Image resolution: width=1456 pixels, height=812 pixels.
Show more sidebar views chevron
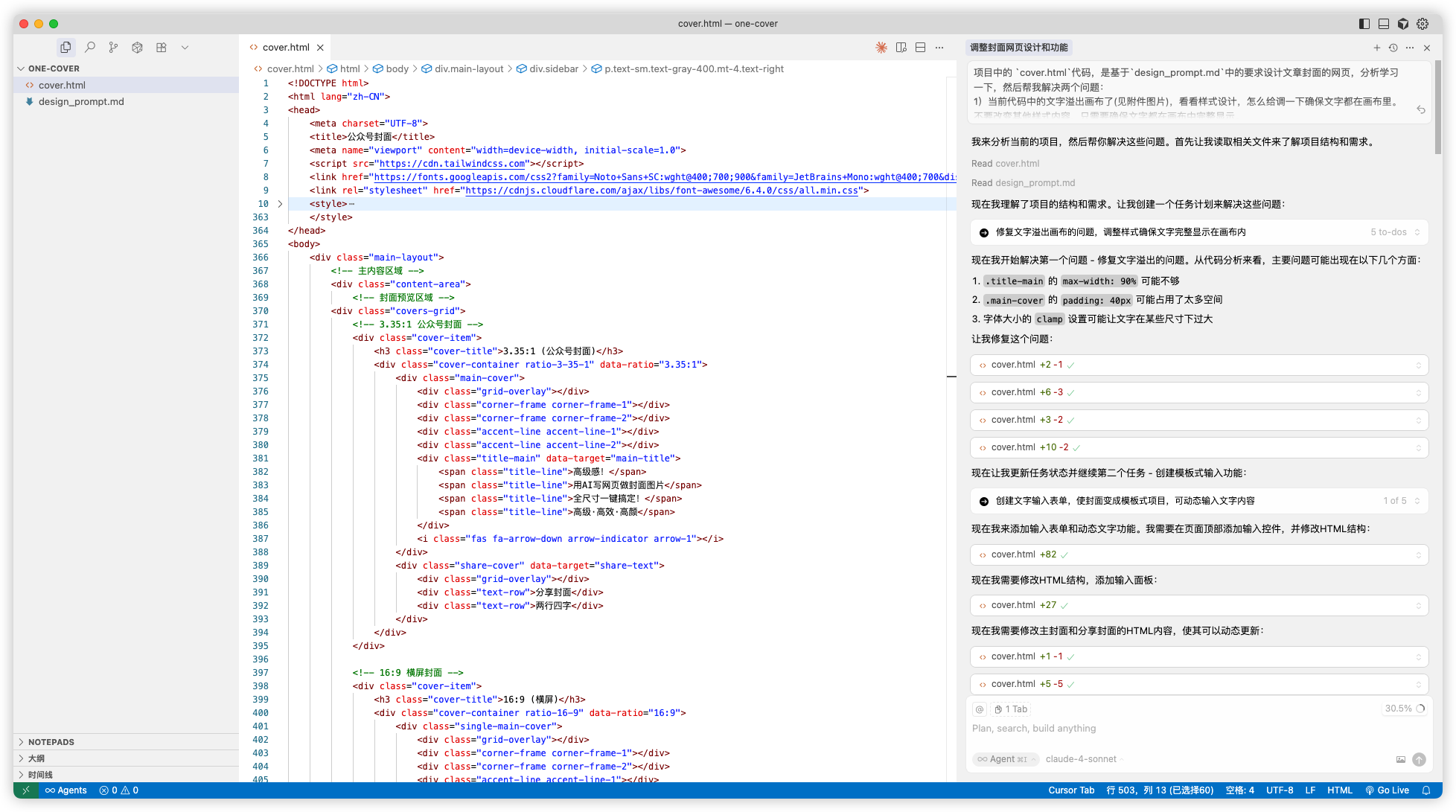[185, 47]
